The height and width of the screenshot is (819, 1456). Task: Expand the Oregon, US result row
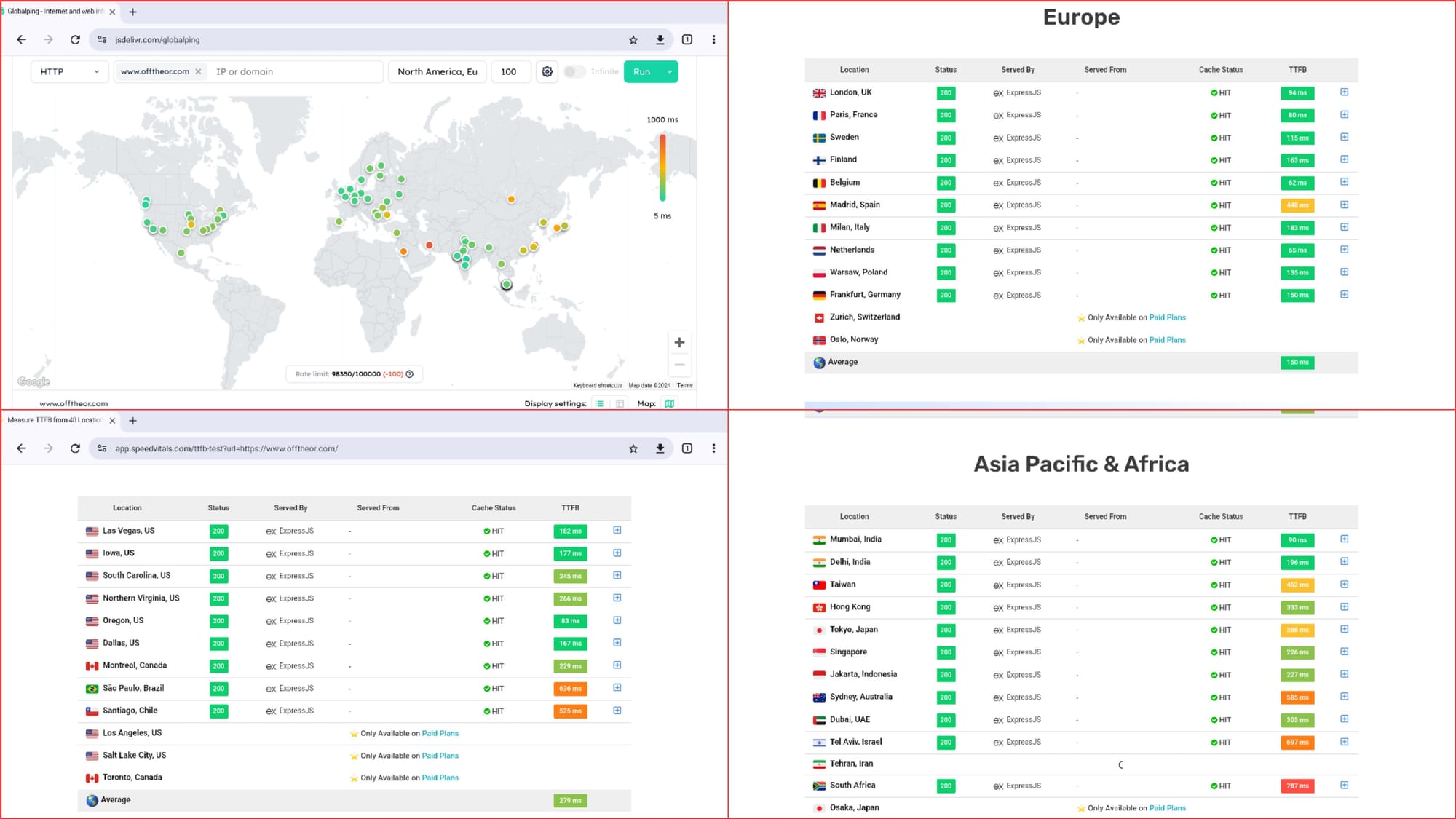point(617,620)
